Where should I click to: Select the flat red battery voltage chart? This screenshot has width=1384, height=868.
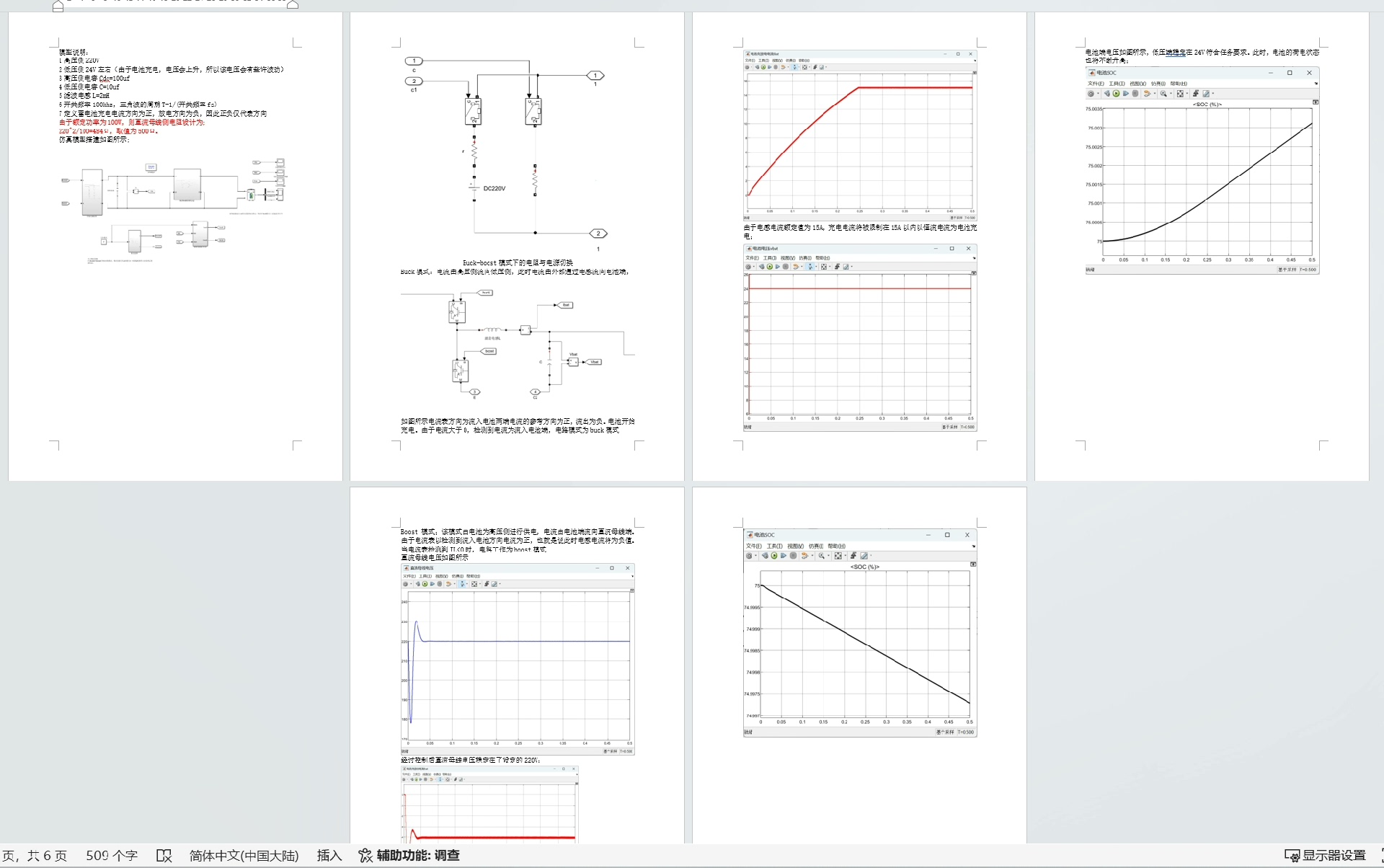(860, 337)
